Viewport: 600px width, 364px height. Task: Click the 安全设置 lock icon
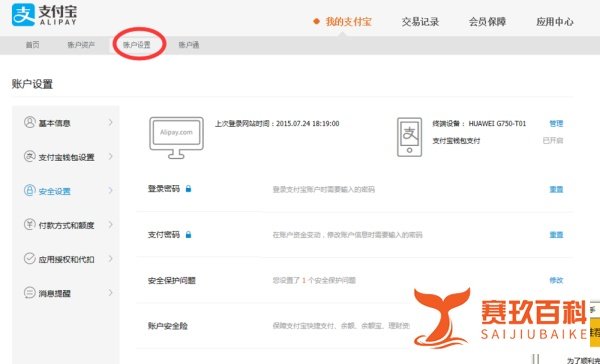(x=29, y=190)
